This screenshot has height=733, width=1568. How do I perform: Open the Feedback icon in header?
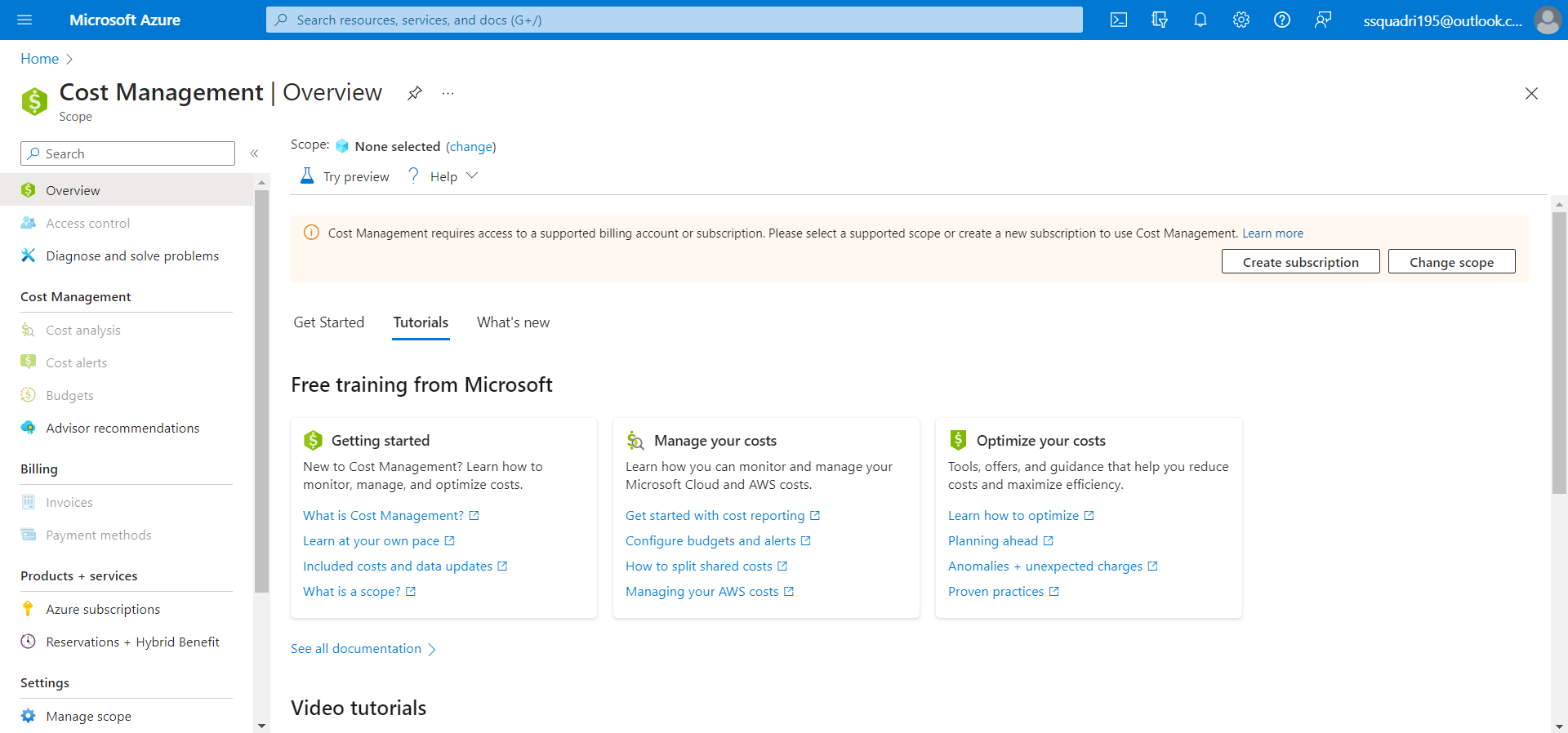click(1322, 20)
